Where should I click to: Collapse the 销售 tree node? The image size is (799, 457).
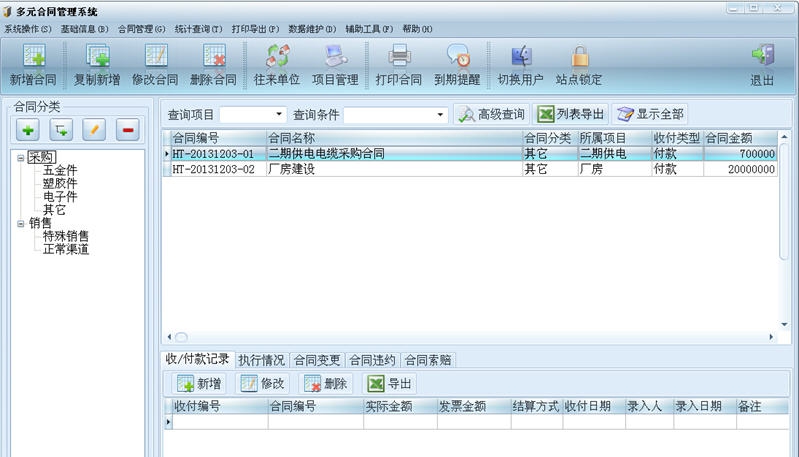[x=20, y=224]
